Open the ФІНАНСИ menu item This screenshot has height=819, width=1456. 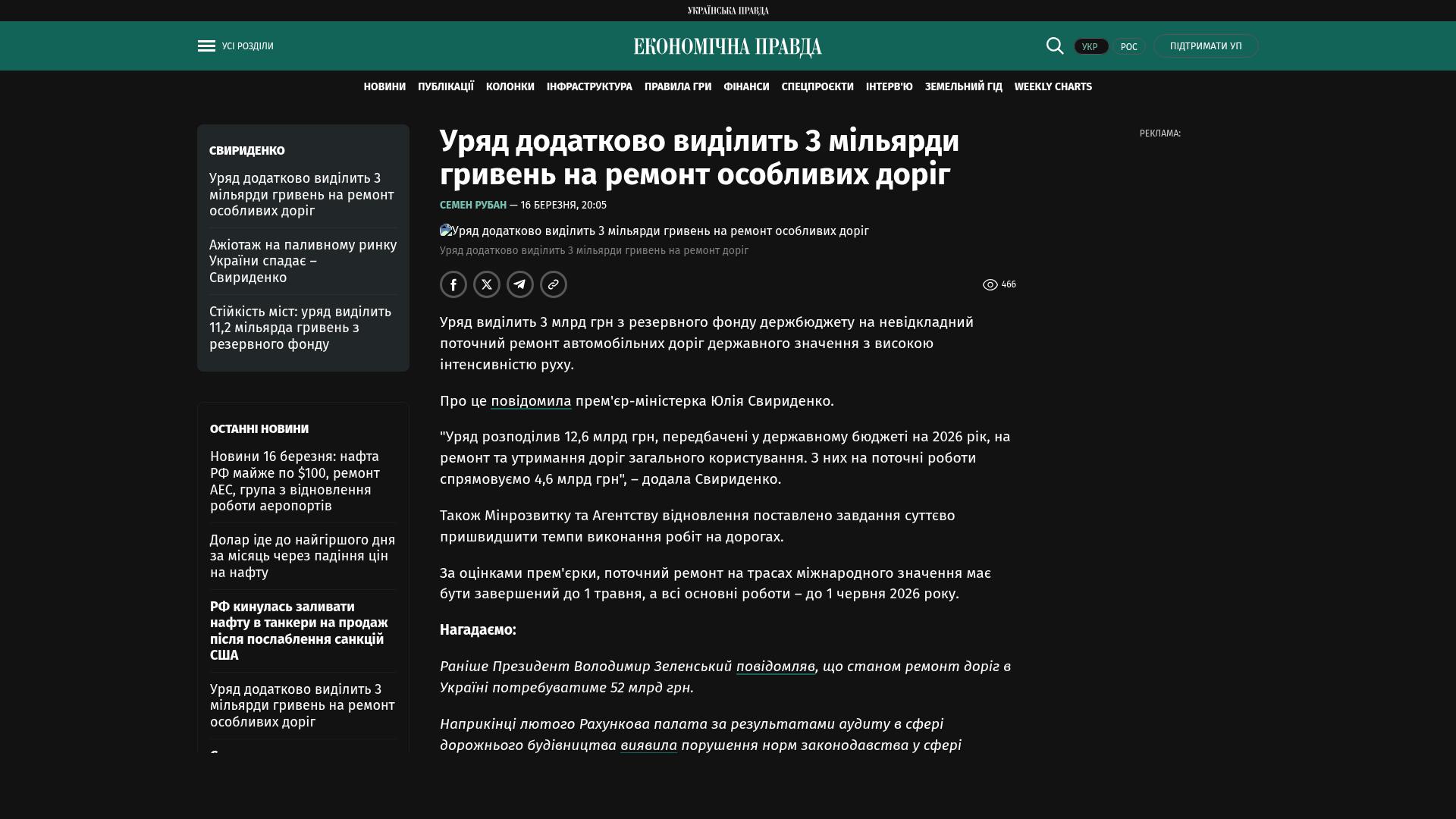(746, 87)
